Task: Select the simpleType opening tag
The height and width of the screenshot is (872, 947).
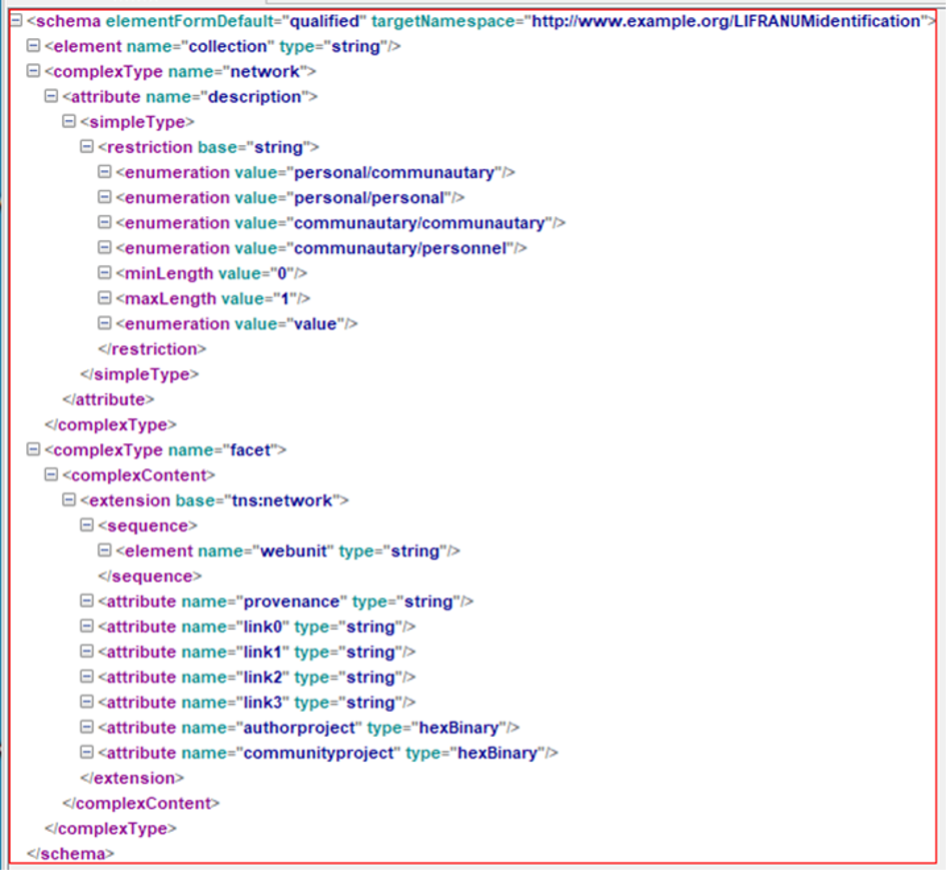Action: [137, 122]
